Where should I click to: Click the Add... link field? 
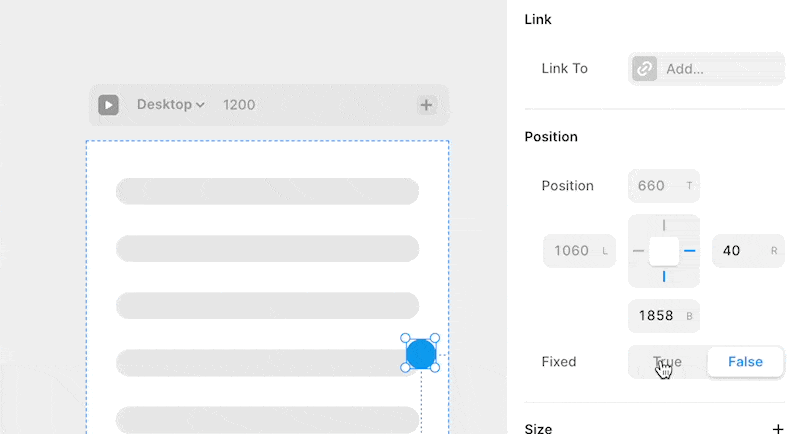point(706,68)
